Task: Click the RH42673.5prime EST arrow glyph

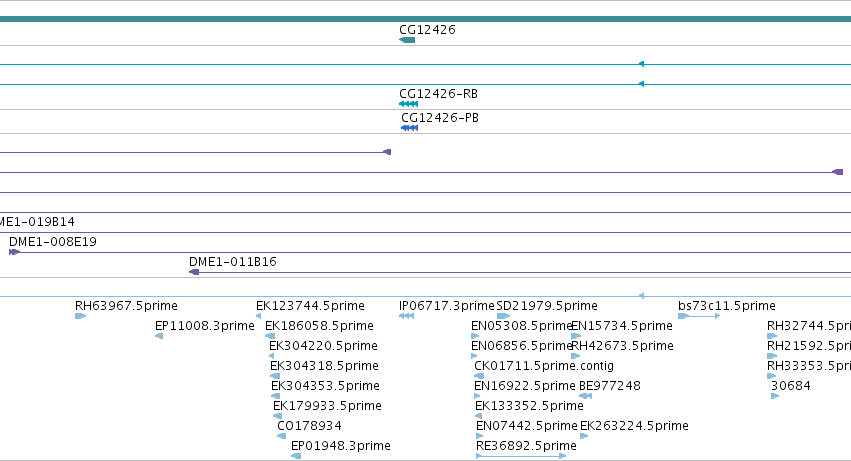Action: 576,356
